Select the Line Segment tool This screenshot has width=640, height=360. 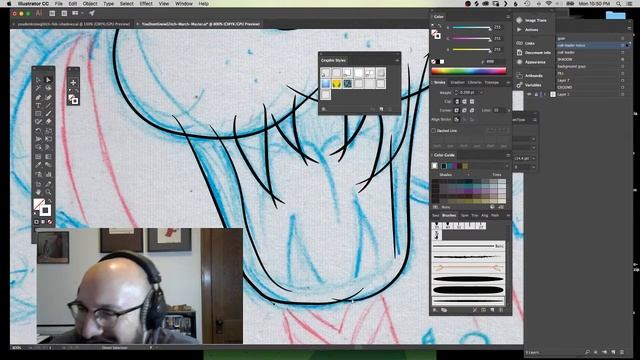coord(49,105)
